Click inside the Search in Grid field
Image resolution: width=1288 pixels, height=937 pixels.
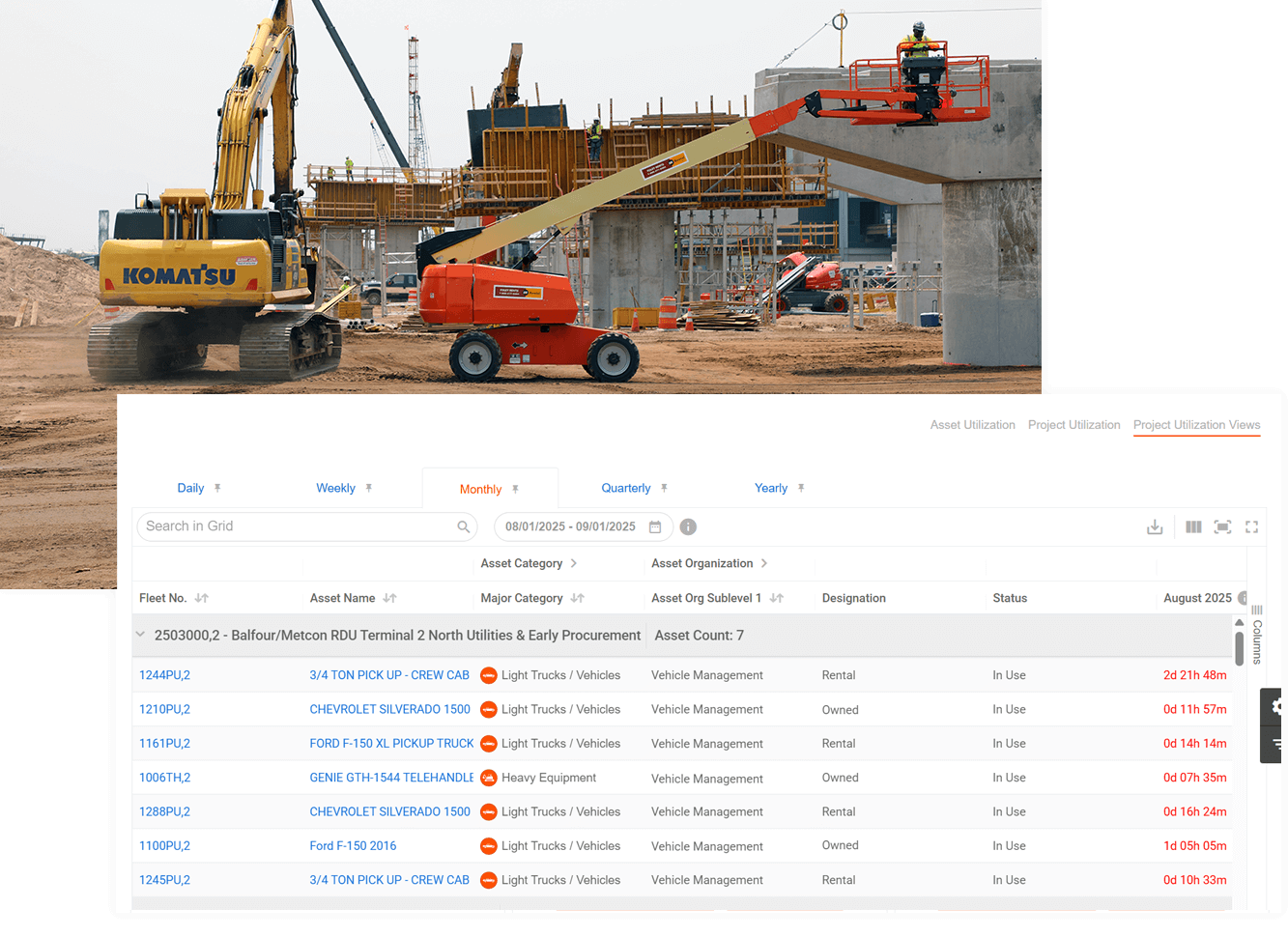pyautogui.click(x=290, y=526)
